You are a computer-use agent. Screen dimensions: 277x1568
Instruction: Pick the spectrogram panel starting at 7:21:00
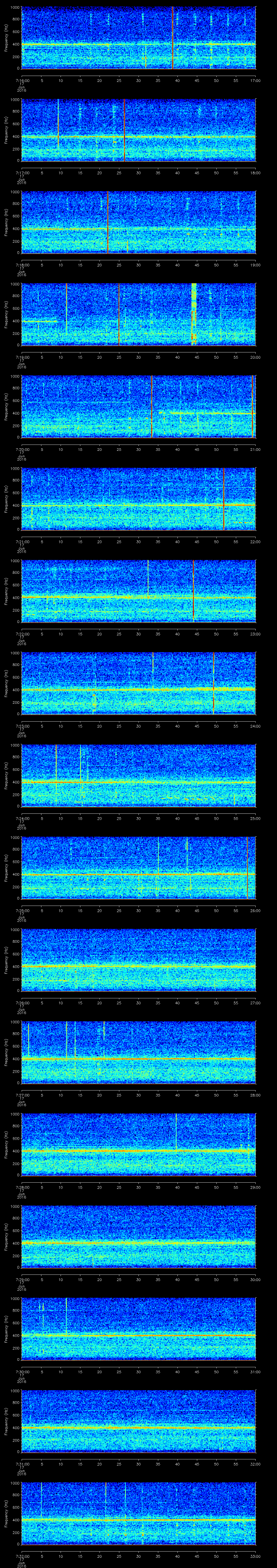139,499
